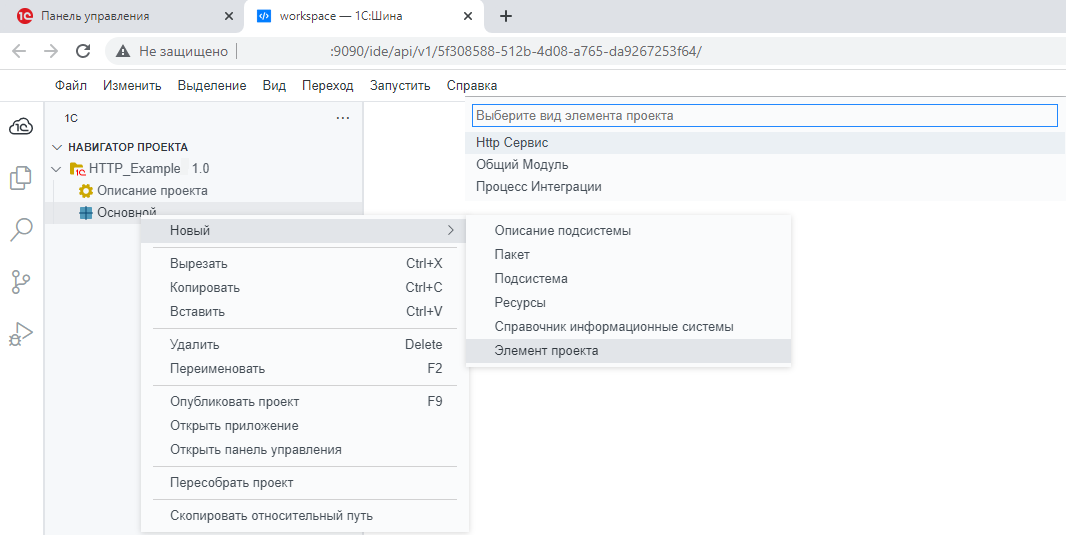Image resolution: width=1066 pixels, height=535 pixels.
Task: Collapse the HTTP_Example project tree node
Action: coord(57,168)
